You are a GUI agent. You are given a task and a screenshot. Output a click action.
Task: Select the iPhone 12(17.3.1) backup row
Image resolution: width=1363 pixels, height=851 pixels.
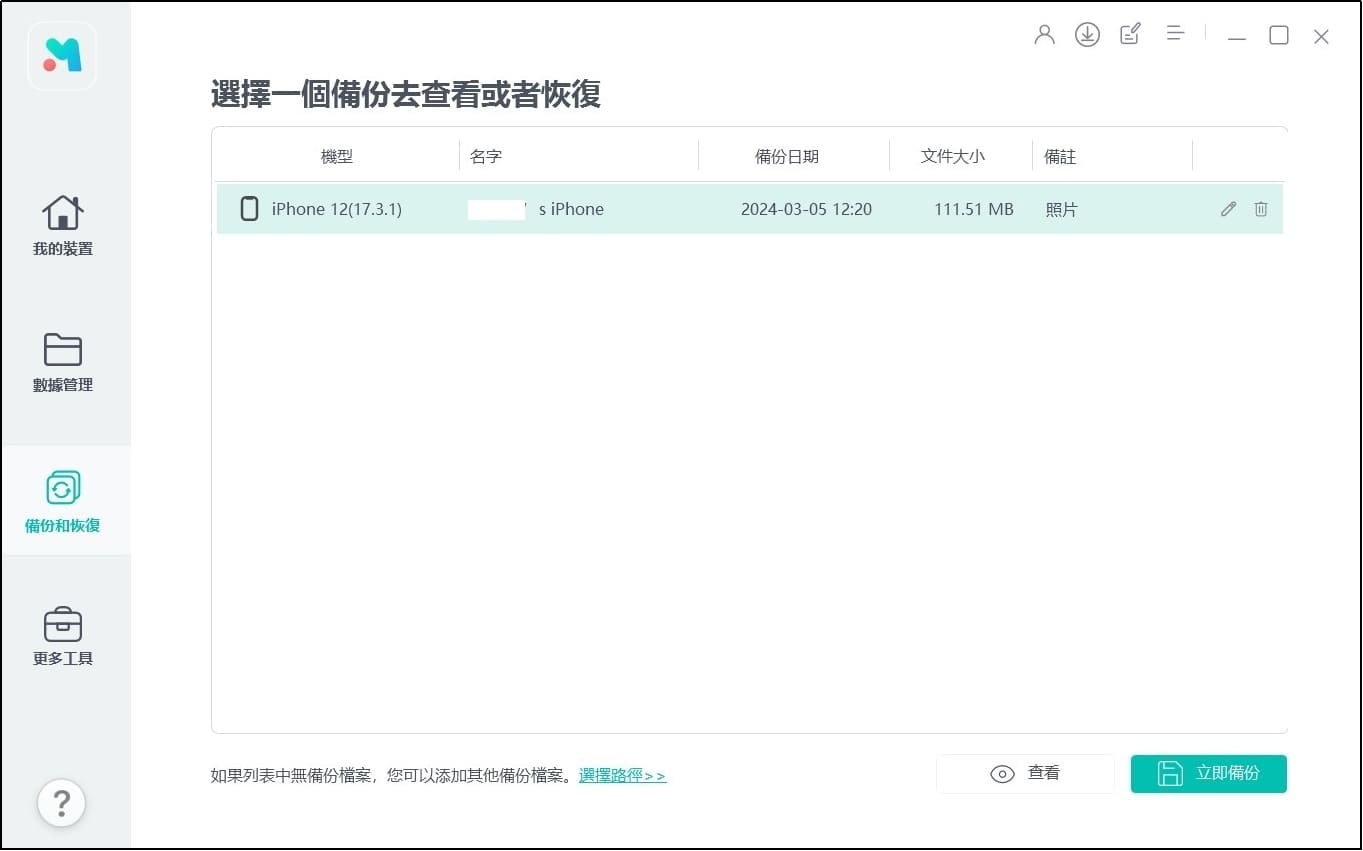pyautogui.click(x=700, y=209)
